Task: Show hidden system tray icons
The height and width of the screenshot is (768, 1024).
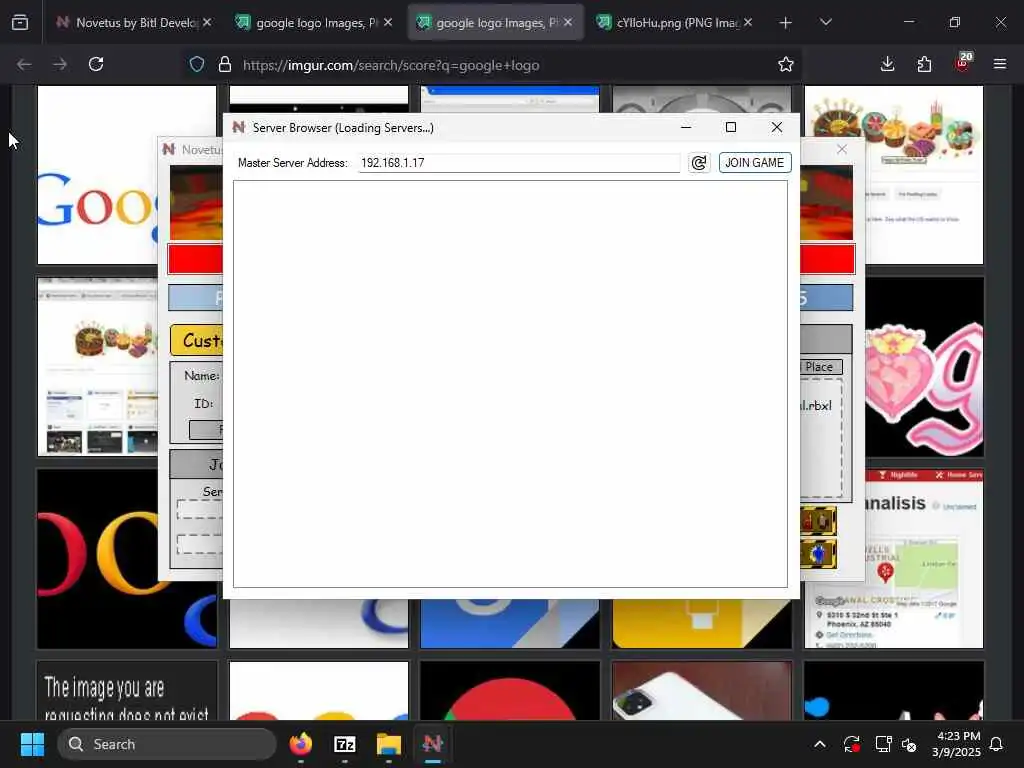Action: click(x=820, y=744)
